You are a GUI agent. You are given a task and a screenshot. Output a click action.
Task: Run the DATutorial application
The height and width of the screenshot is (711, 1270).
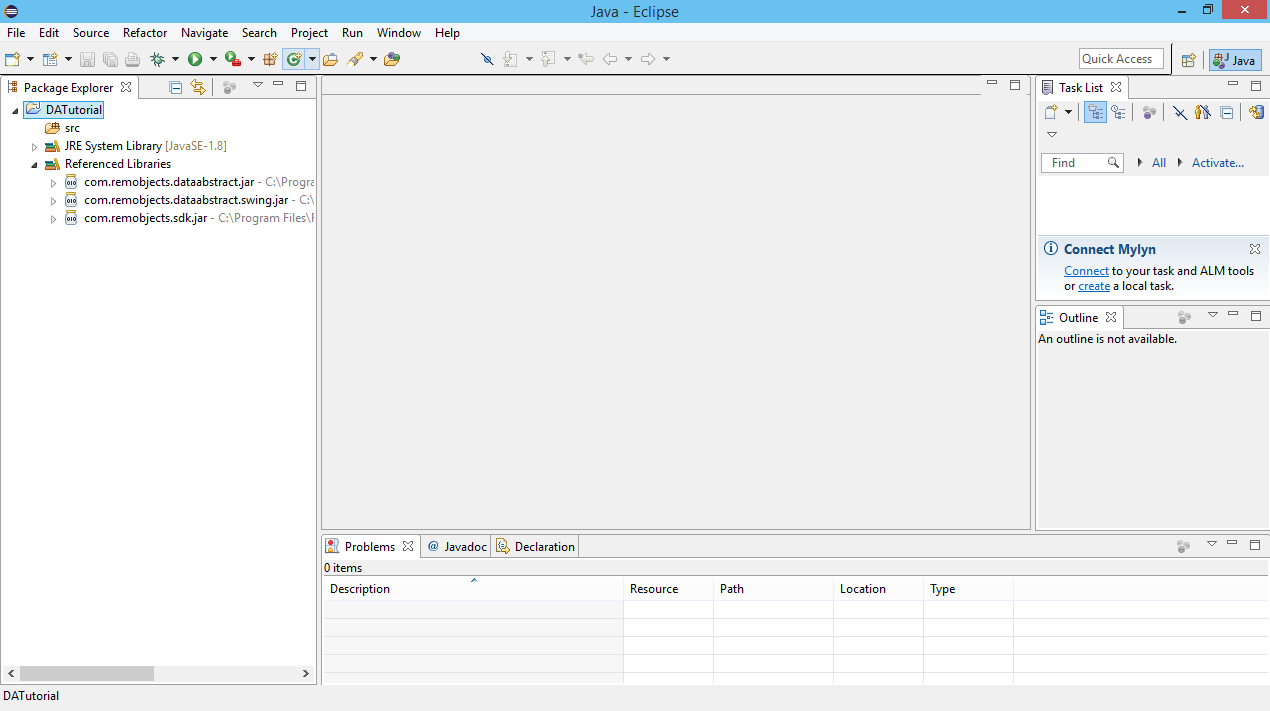195,59
